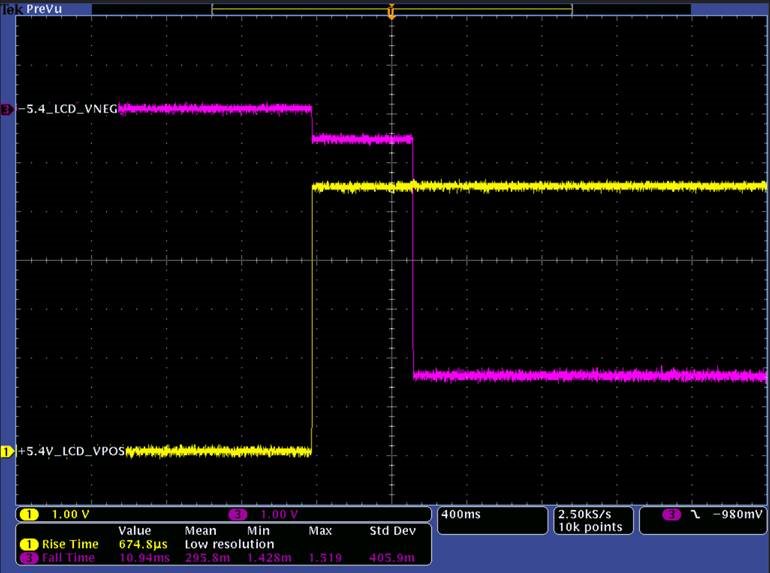Click the Low resolution warning text
This screenshot has width=770, height=573.
coord(229,545)
